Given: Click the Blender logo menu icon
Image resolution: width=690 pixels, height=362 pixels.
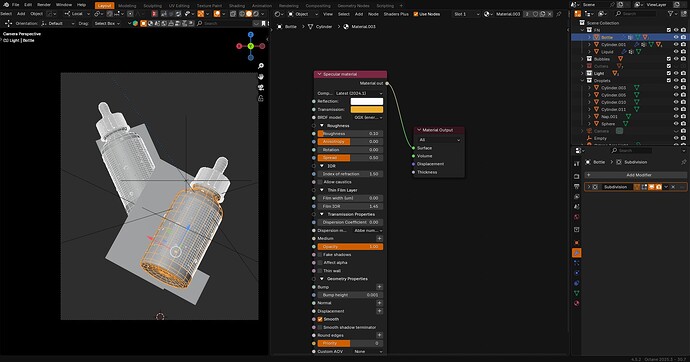Looking at the screenshot, I should pos(6,4).
